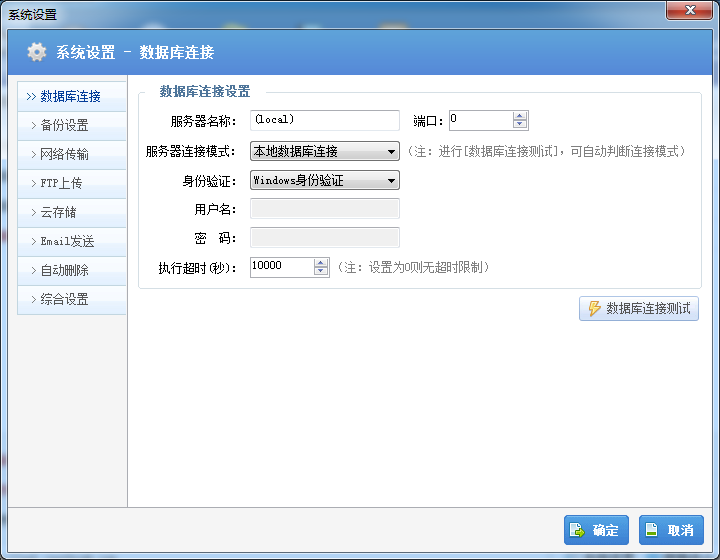The width and height of the screenshot is (720, 560).
Task: Increase the 端口 value with up arrow
Action: tap(519, 116)
